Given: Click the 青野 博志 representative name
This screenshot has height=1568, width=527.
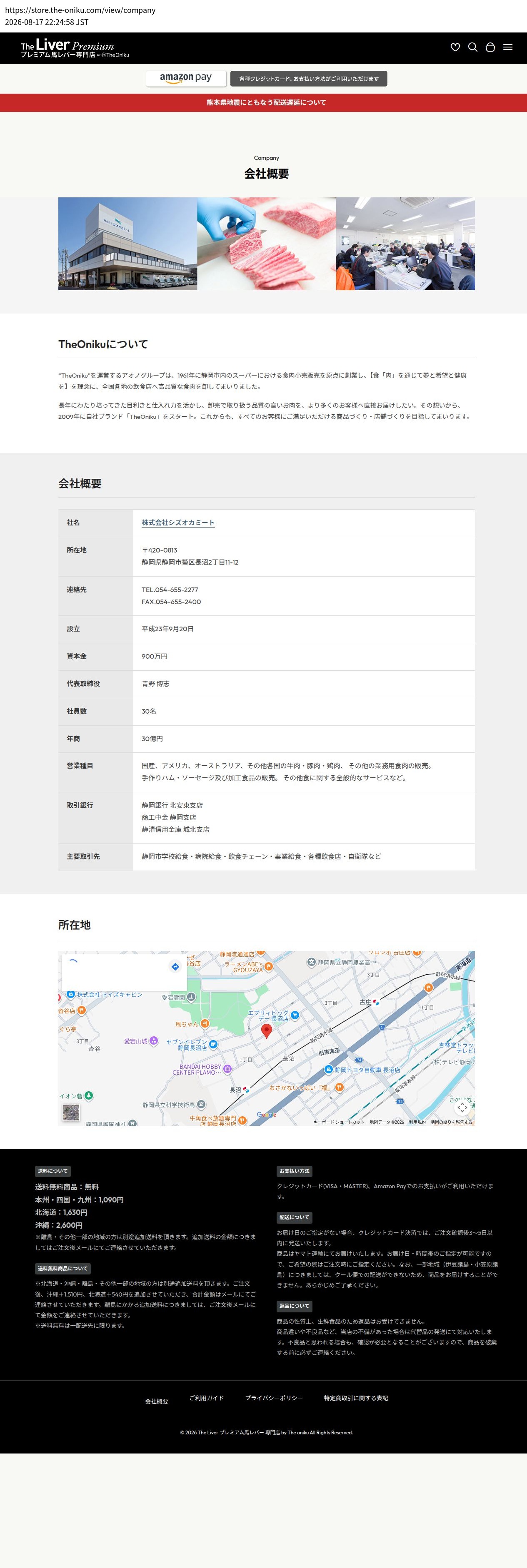Looking at the screenshot, I should pyautogui.click(x=155, y=684).
